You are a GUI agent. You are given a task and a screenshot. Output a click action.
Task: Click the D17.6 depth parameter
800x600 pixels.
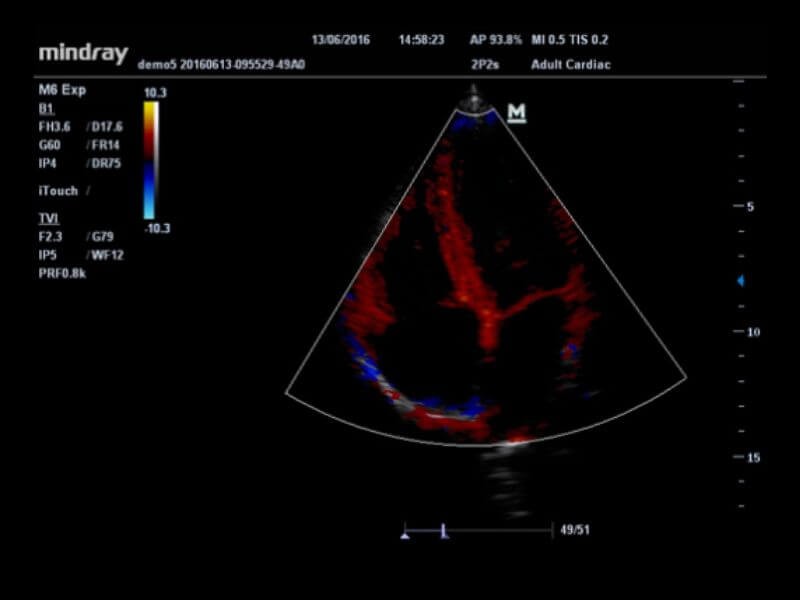click(104, 125)
